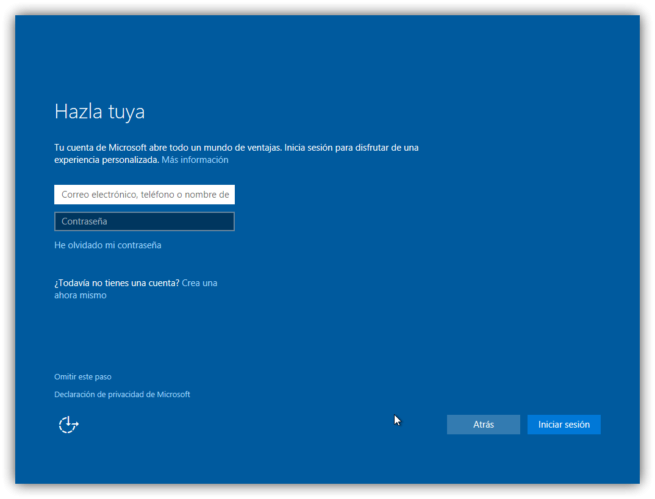Sign in with Iniciar sesión

[x=564, y=425]
